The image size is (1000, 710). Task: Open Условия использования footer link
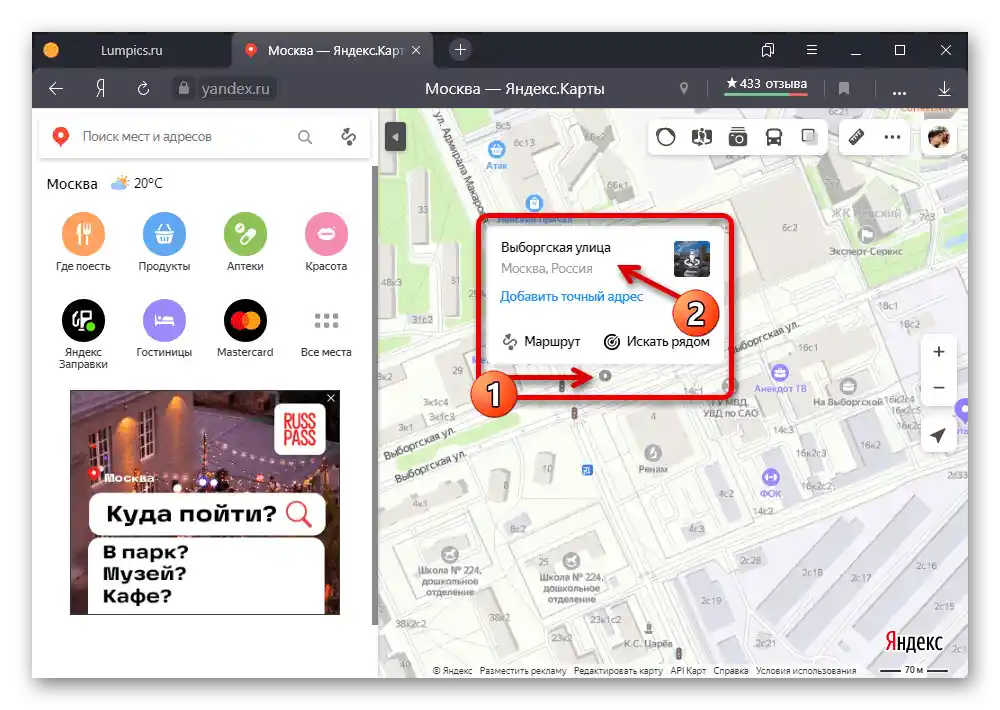(806, 670)
